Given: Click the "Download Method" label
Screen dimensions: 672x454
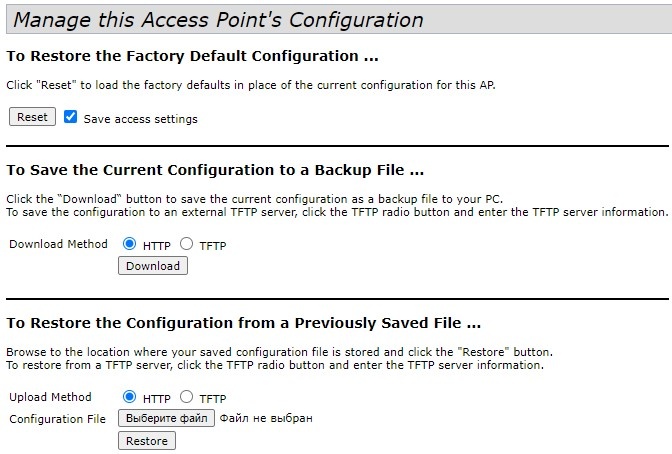Looking at the screenshot, I should pos(58,244).
